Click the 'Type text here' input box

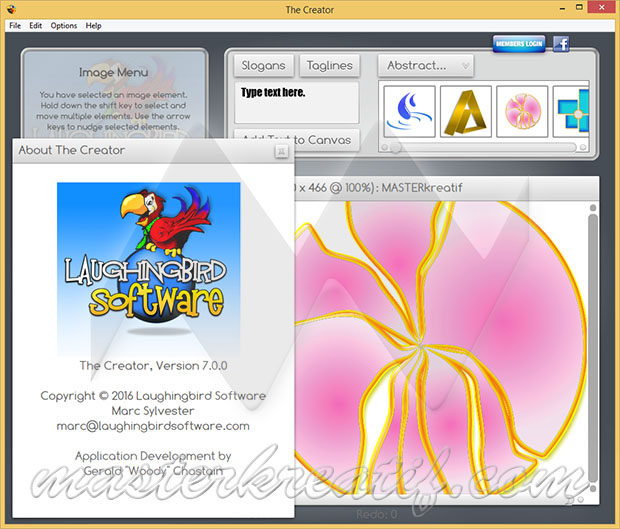pos(297,102)
